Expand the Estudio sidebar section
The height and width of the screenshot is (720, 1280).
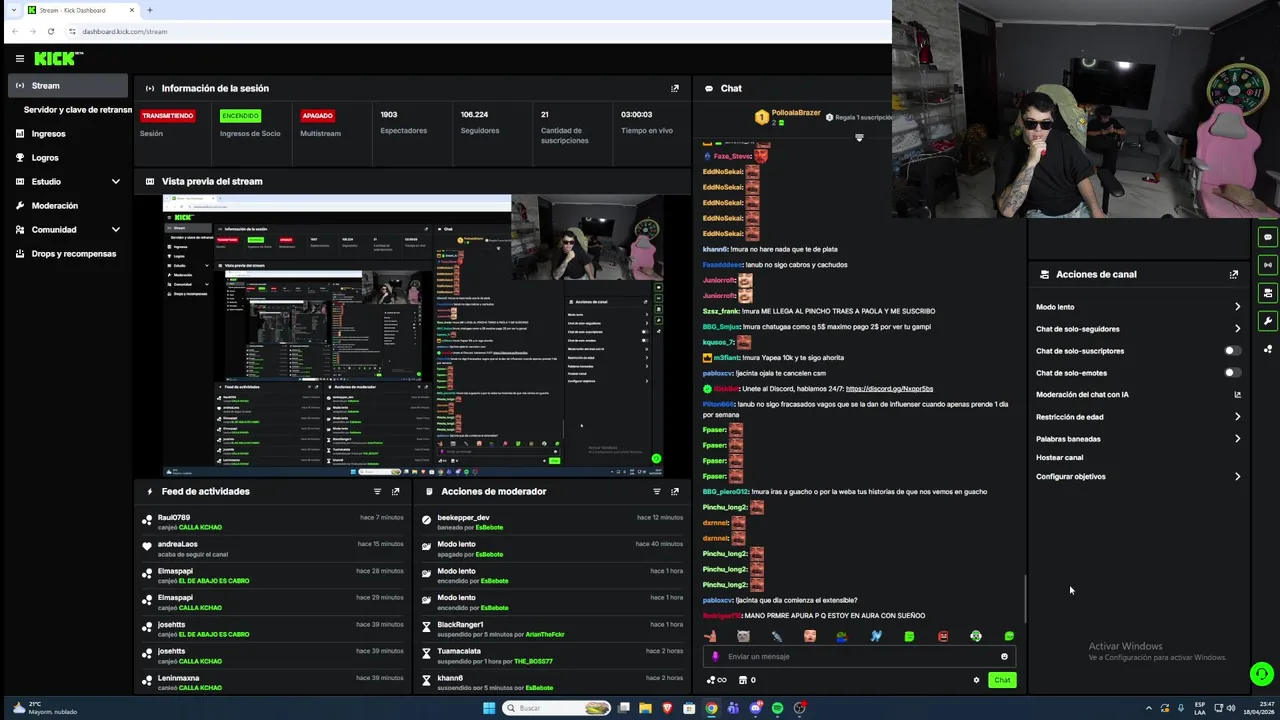click(x=115, y=182)
